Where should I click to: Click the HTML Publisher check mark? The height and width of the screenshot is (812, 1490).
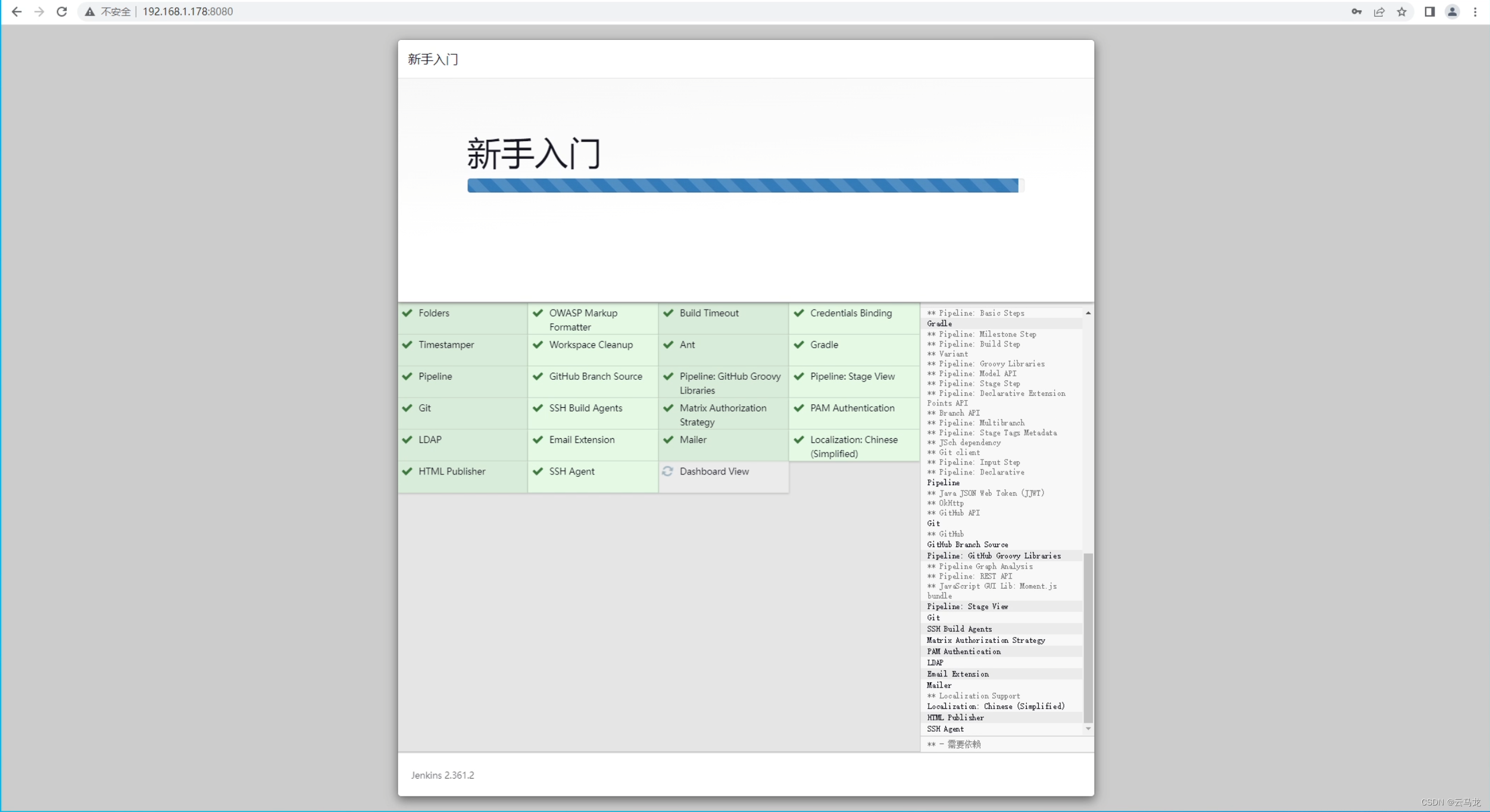tap(407, 471)
